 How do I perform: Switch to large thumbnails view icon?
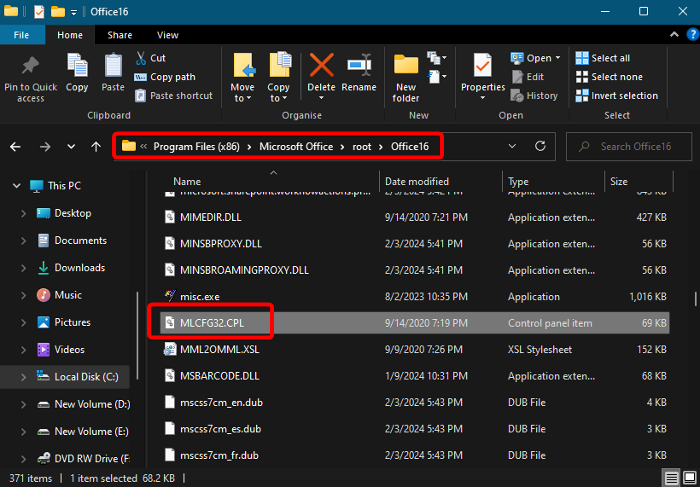[x=687, y=479]
